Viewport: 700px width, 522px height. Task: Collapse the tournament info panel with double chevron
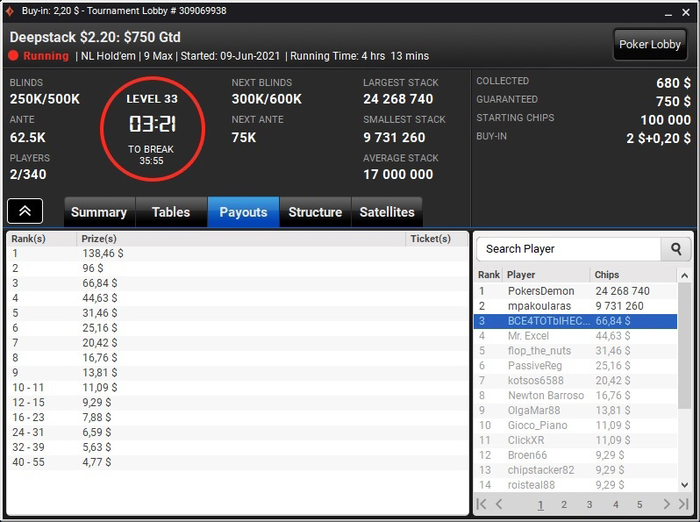coord(25,211)
